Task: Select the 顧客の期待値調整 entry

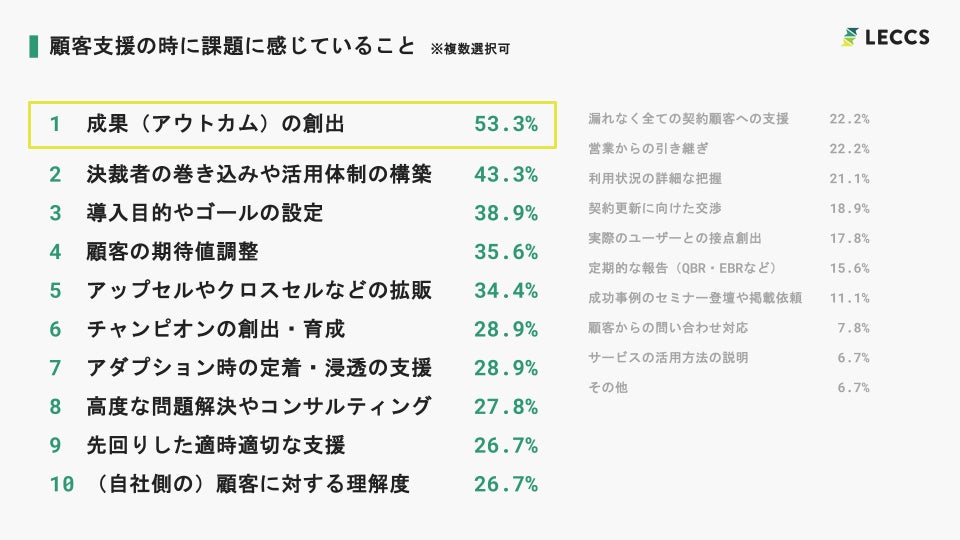Action: pos(173,252)
